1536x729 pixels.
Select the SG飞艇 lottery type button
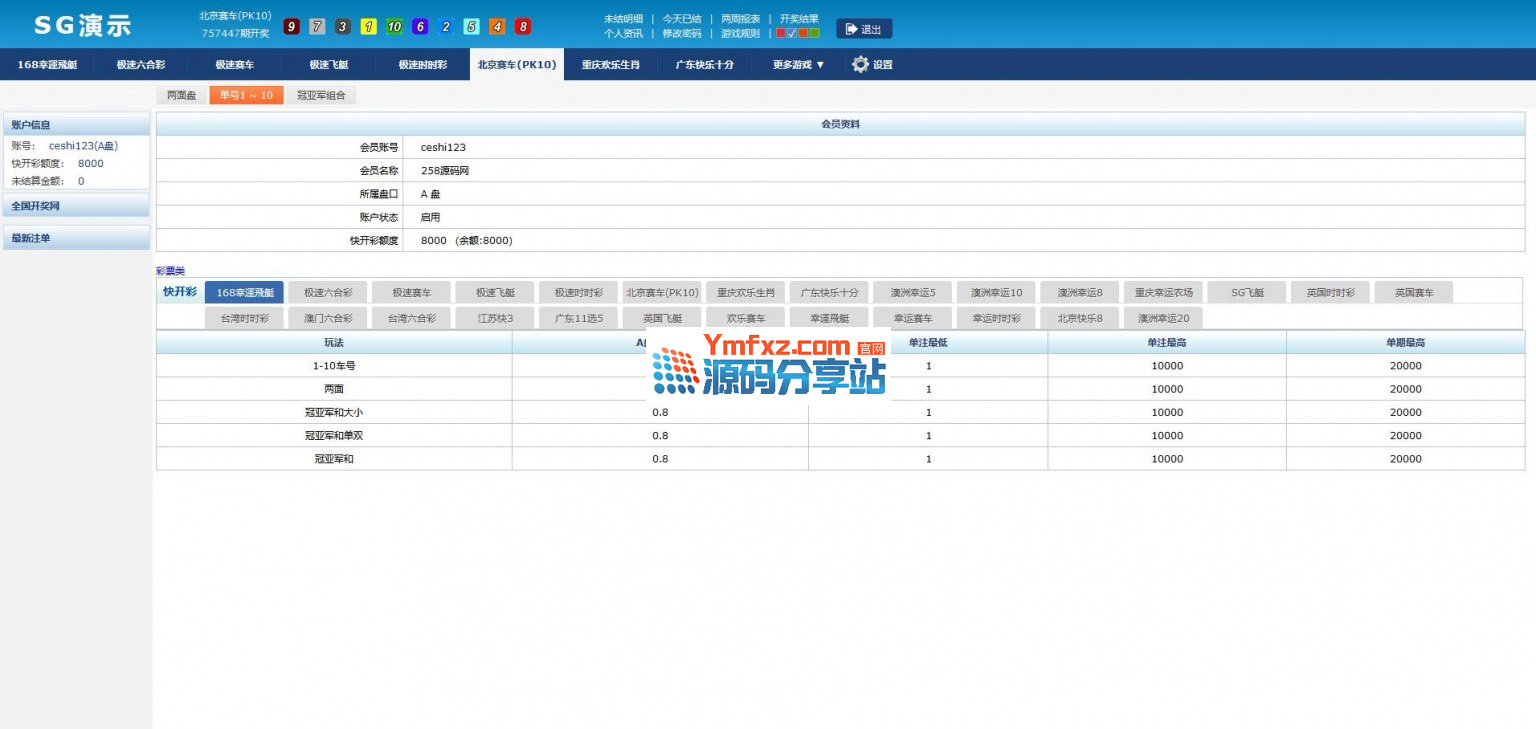1247,292
